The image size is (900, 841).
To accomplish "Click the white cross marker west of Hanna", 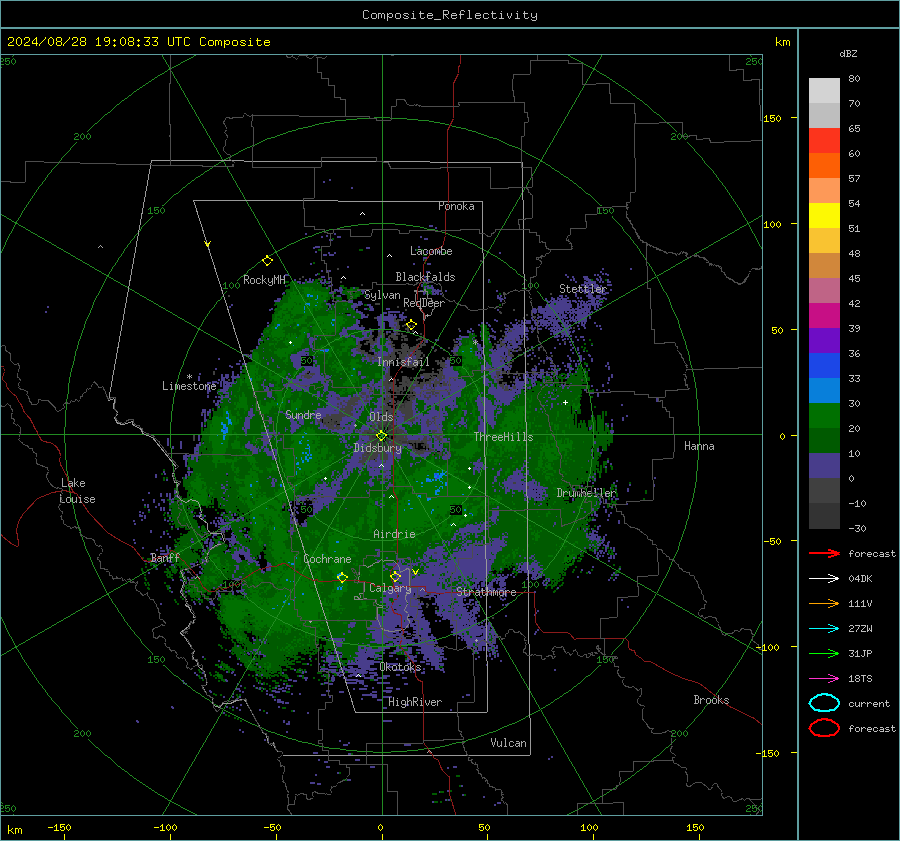I will point(565,402).
